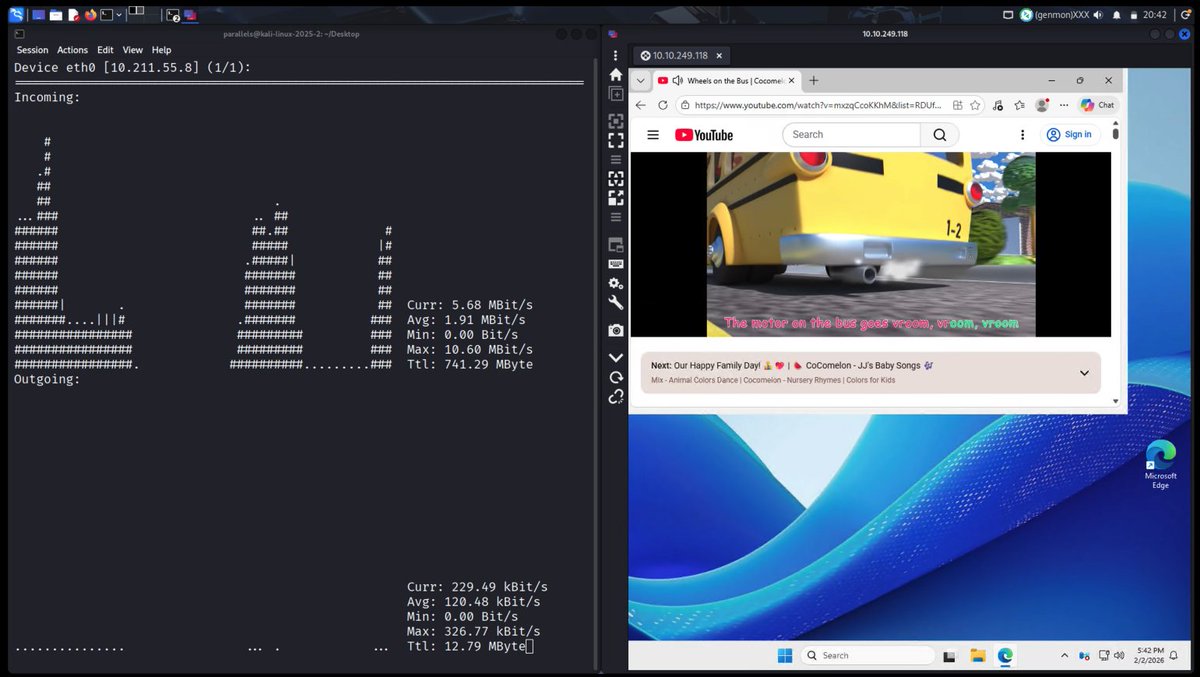Open the View menu in terminal
Image resolution: width=1200 pixels, height=677 pixels.
(132, 50)
